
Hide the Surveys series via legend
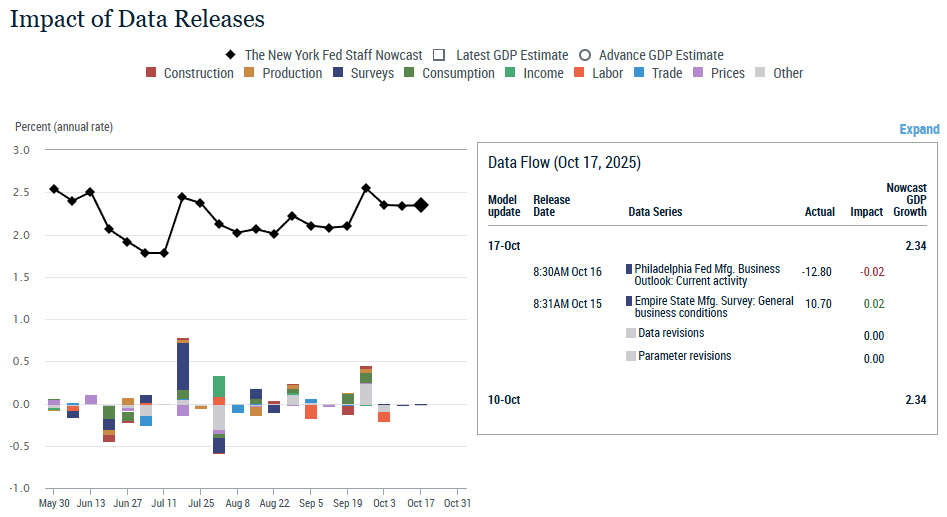coord(338,73)
